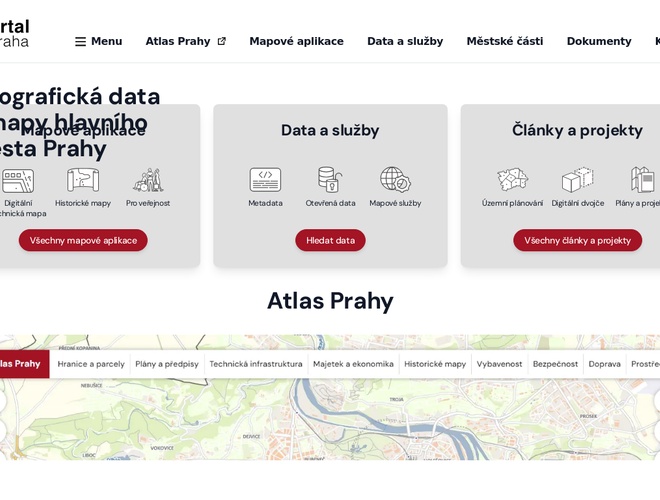Screen dimensions: 660x500
Task: Switch to the Hranice a parcely tab
Action: click(x=91, y=364)
